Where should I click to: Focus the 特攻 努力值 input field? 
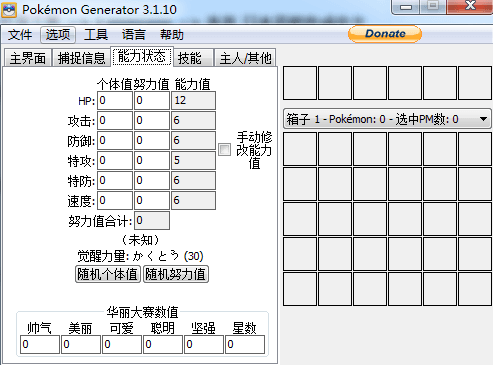tap(152, 160)
